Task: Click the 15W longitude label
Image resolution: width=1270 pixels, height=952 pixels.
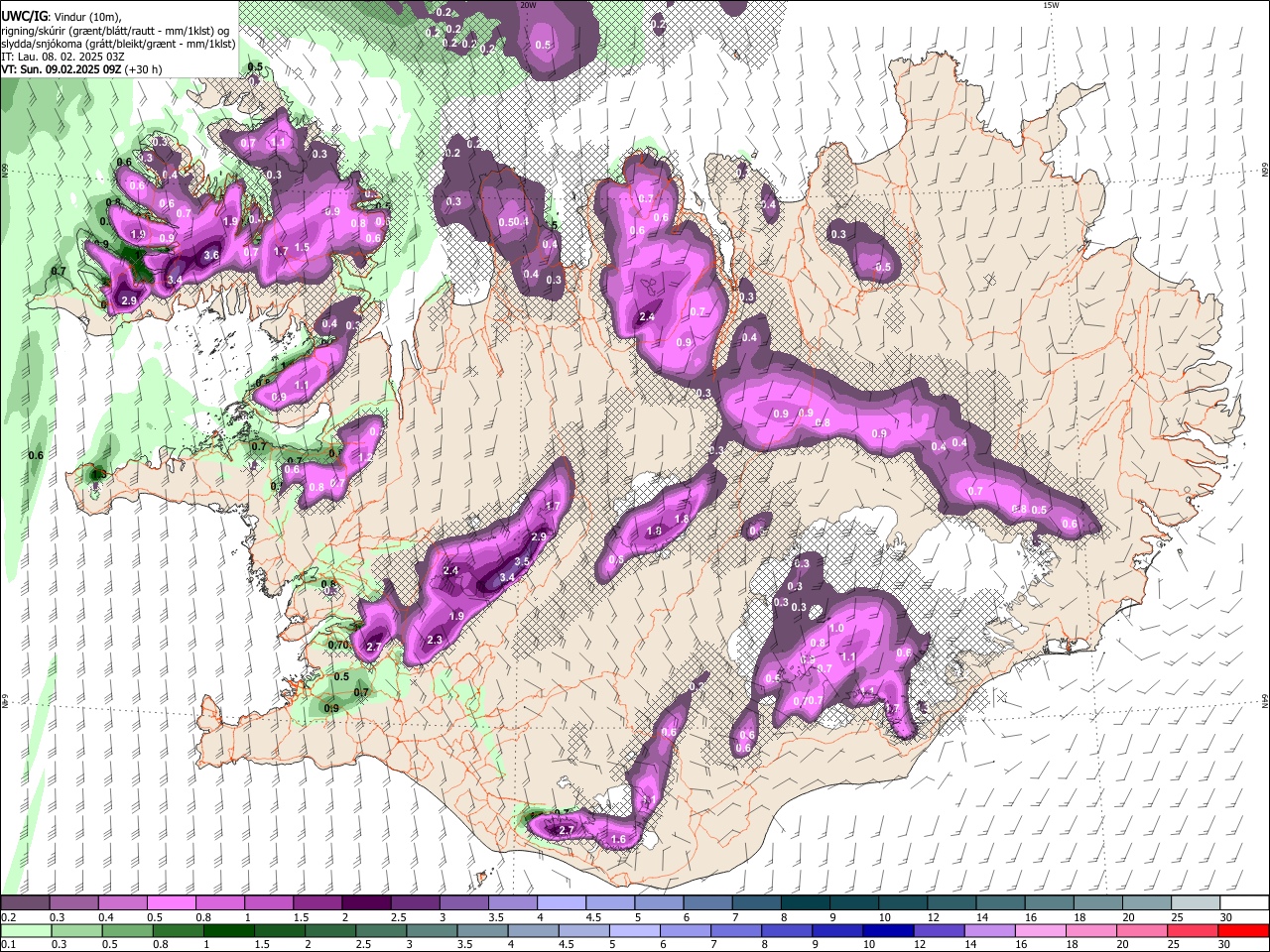Action: click(1051, 5)
